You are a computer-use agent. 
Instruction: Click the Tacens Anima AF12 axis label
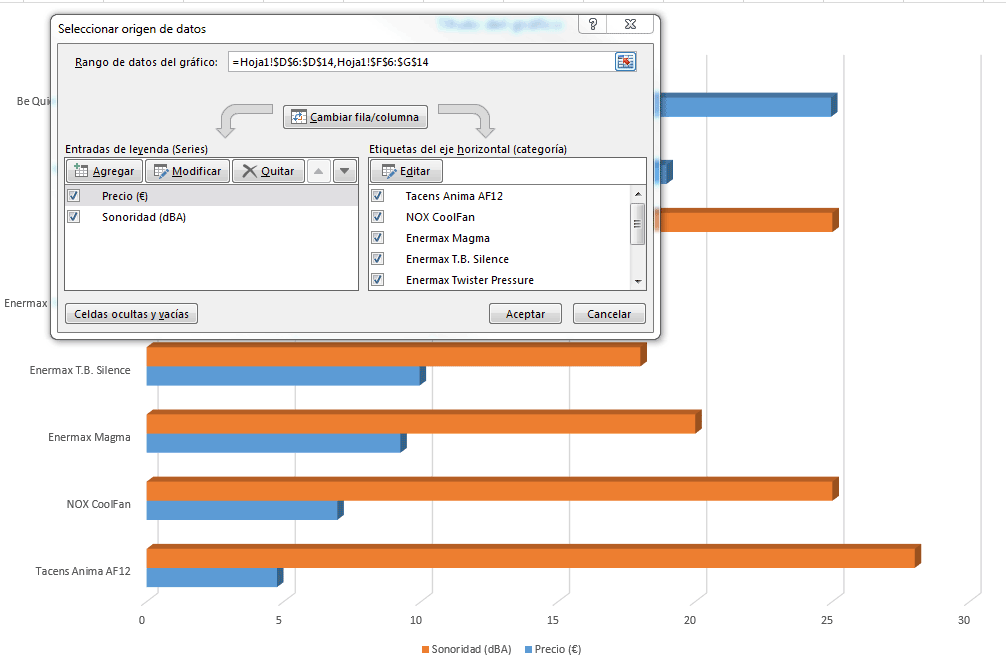[x=83, y=571]
